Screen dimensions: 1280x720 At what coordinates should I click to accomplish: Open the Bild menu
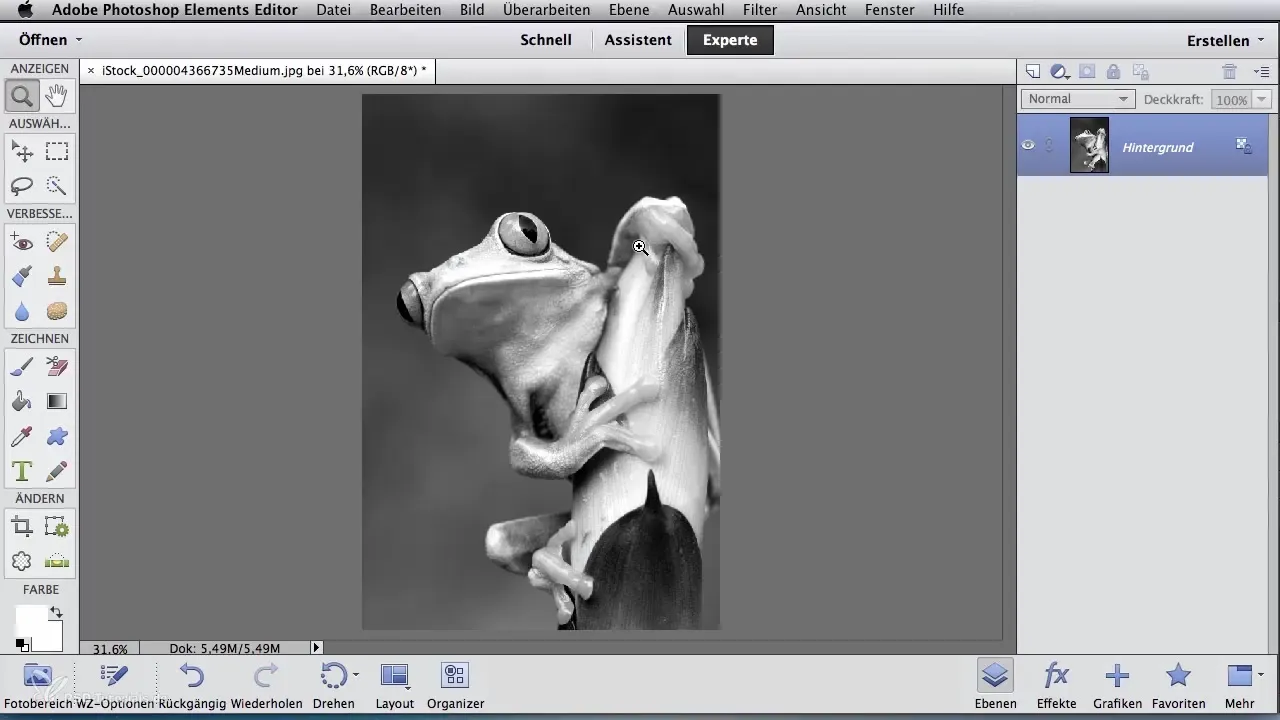(472, 10)
